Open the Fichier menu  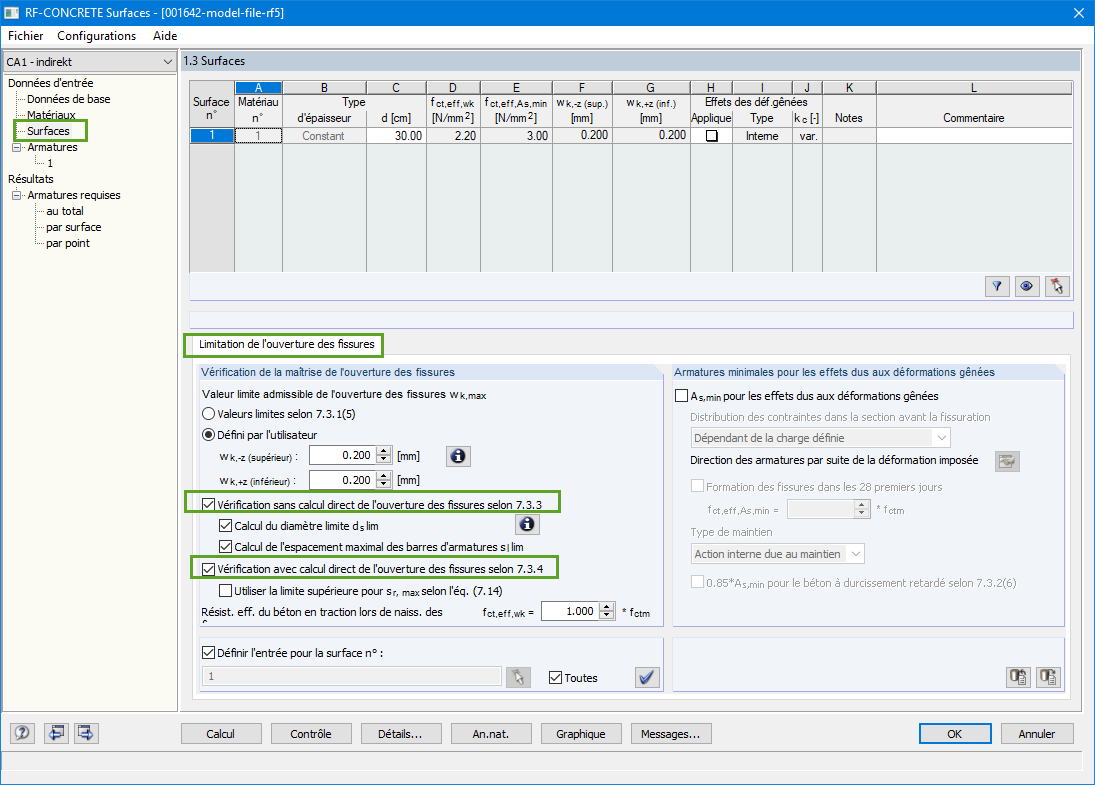(x=25, y=36)
